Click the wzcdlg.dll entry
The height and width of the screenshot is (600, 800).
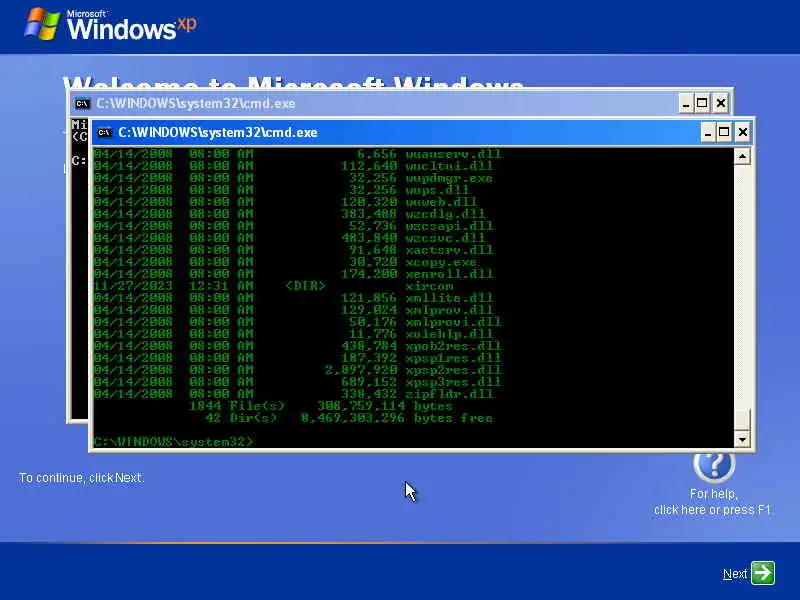(445, 214)
